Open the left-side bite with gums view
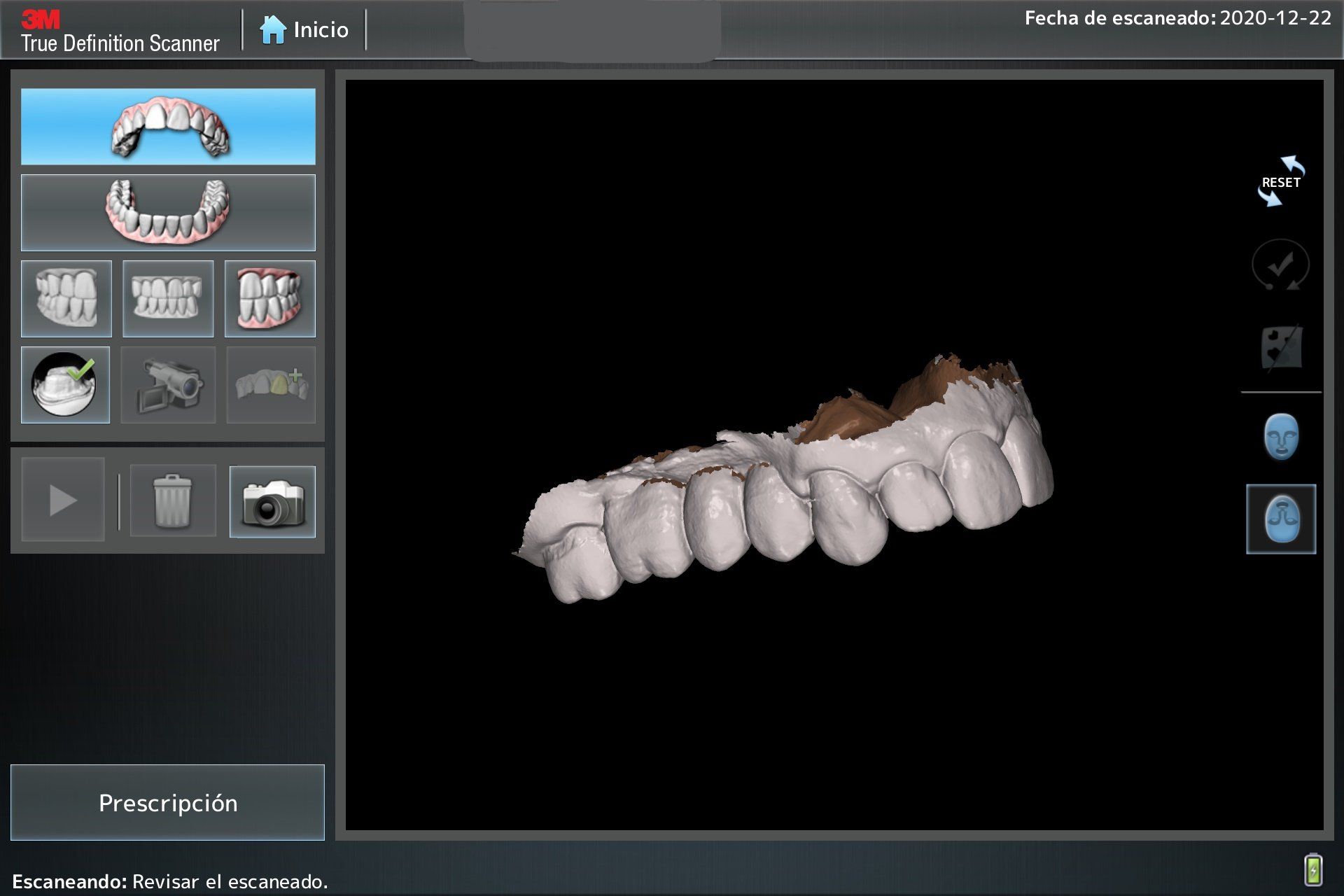The width and height of the screenshot is (1344, 896). click(x=270, y=299)
